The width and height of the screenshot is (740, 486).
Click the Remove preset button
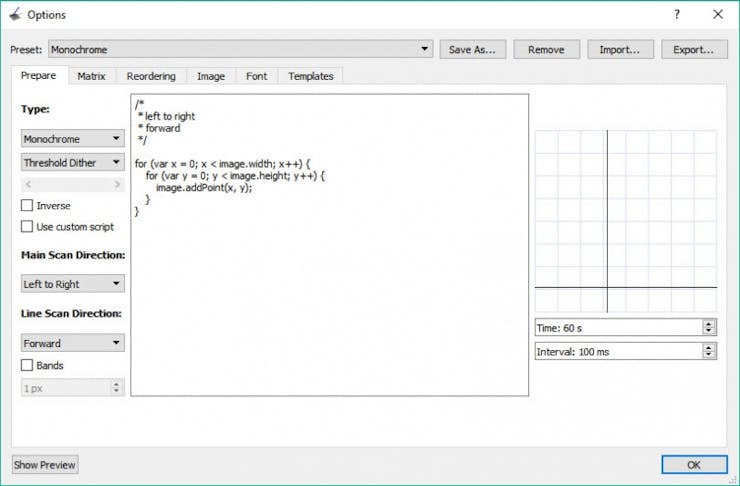pos(546,50)
